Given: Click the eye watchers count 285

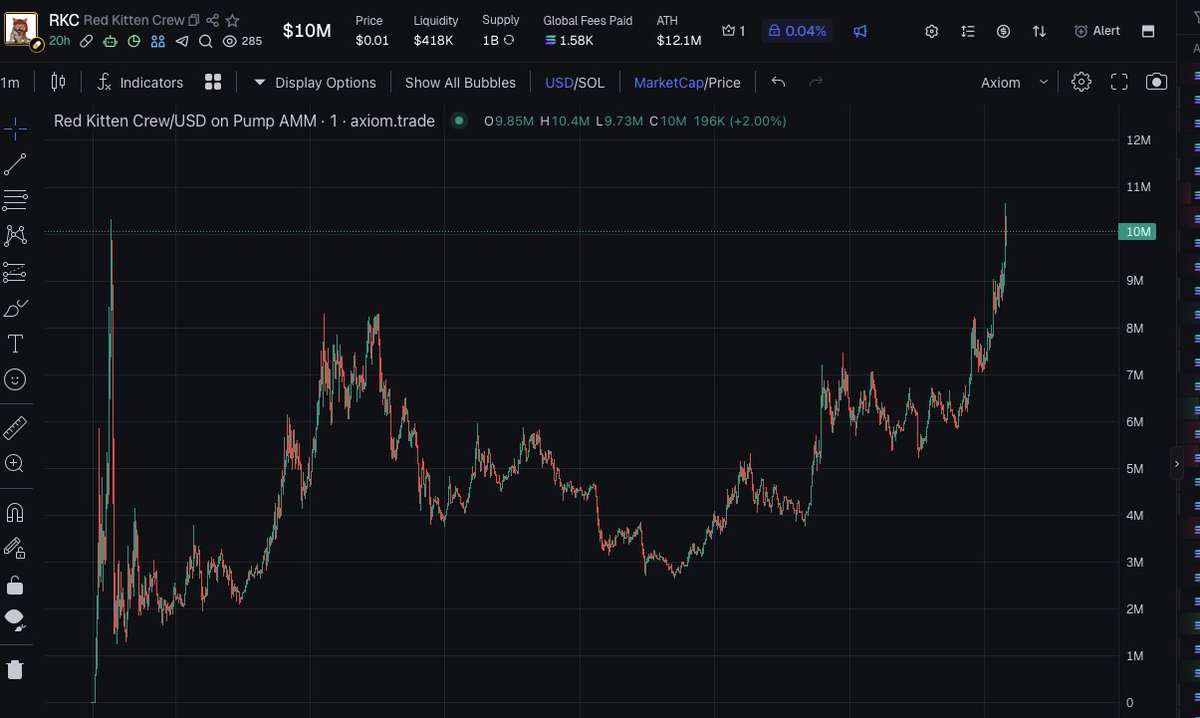Looking at the screenshot, I should tap(242, 41).
